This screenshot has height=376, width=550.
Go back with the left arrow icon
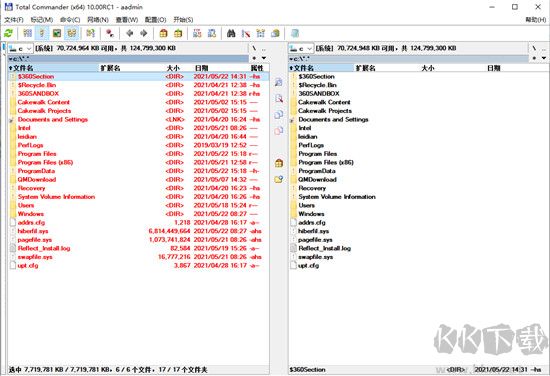[x=129, y=33]
